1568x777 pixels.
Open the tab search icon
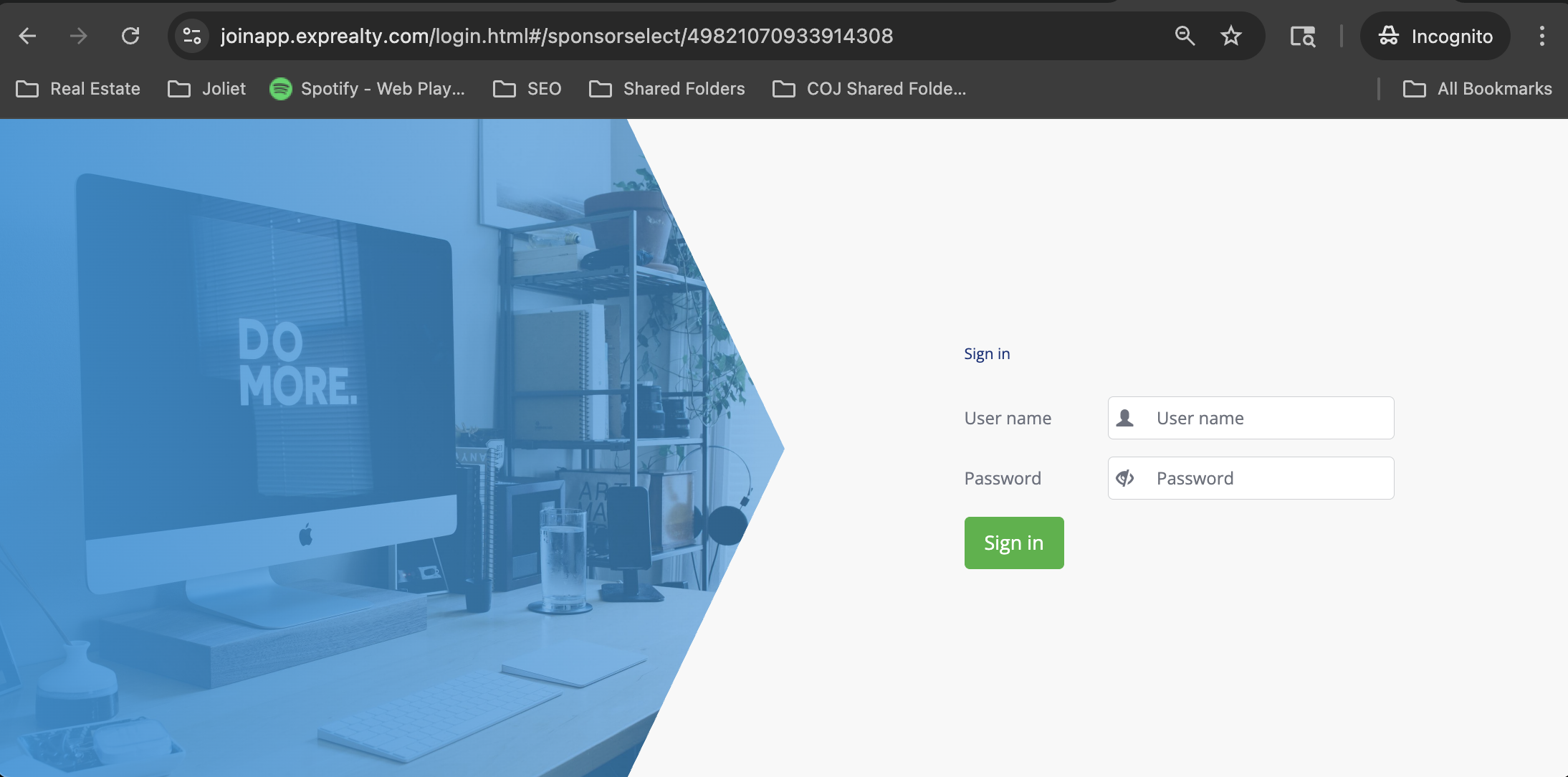click(1302, 36)
